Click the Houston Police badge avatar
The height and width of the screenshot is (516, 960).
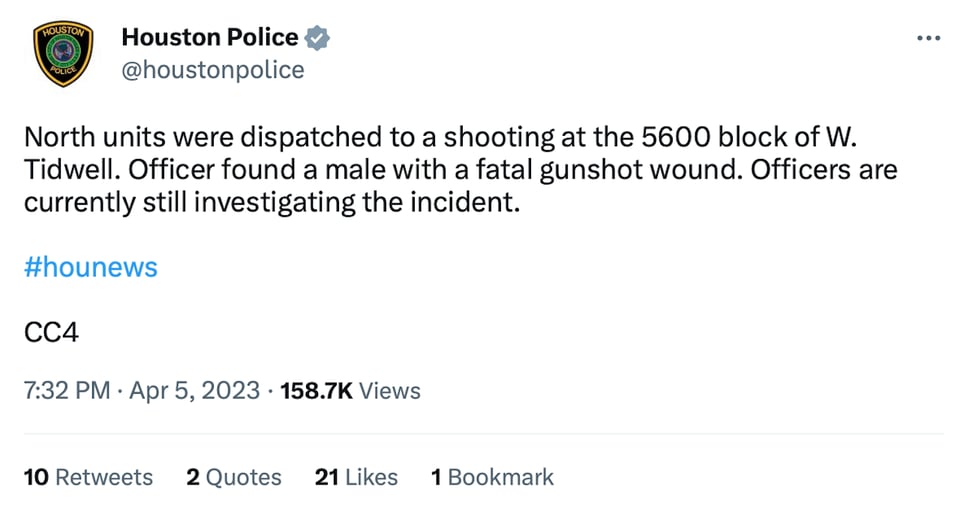point(63,53)
